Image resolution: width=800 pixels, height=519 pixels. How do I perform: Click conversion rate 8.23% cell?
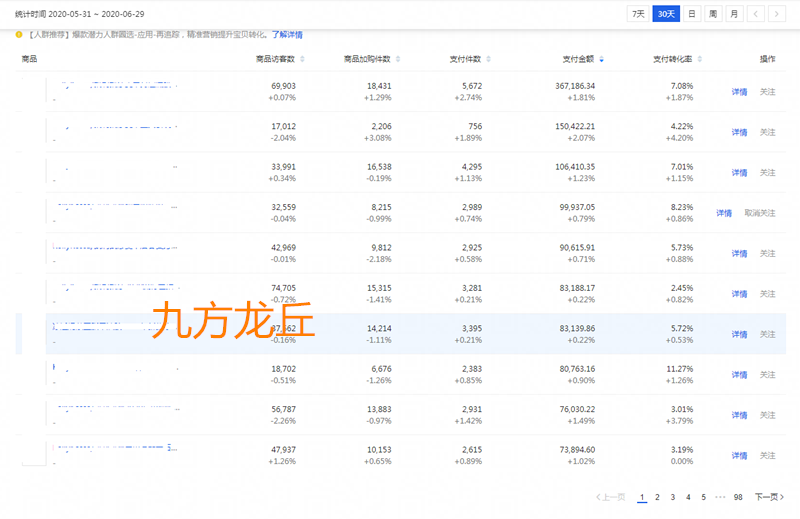click(682, 207)
